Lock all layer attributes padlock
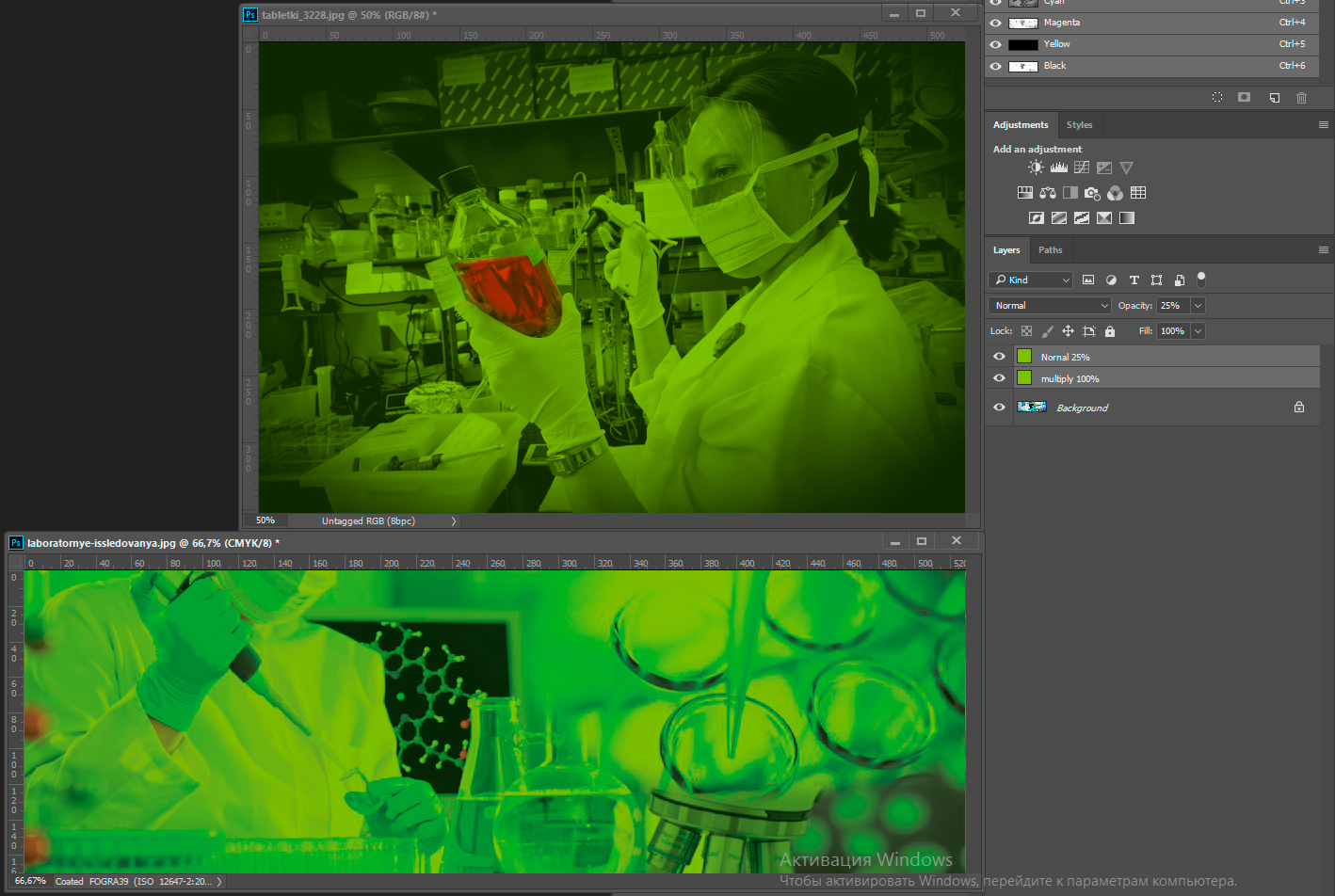Image resolution: width=1335 pixels, height=896 pixels. [1110, 331]
